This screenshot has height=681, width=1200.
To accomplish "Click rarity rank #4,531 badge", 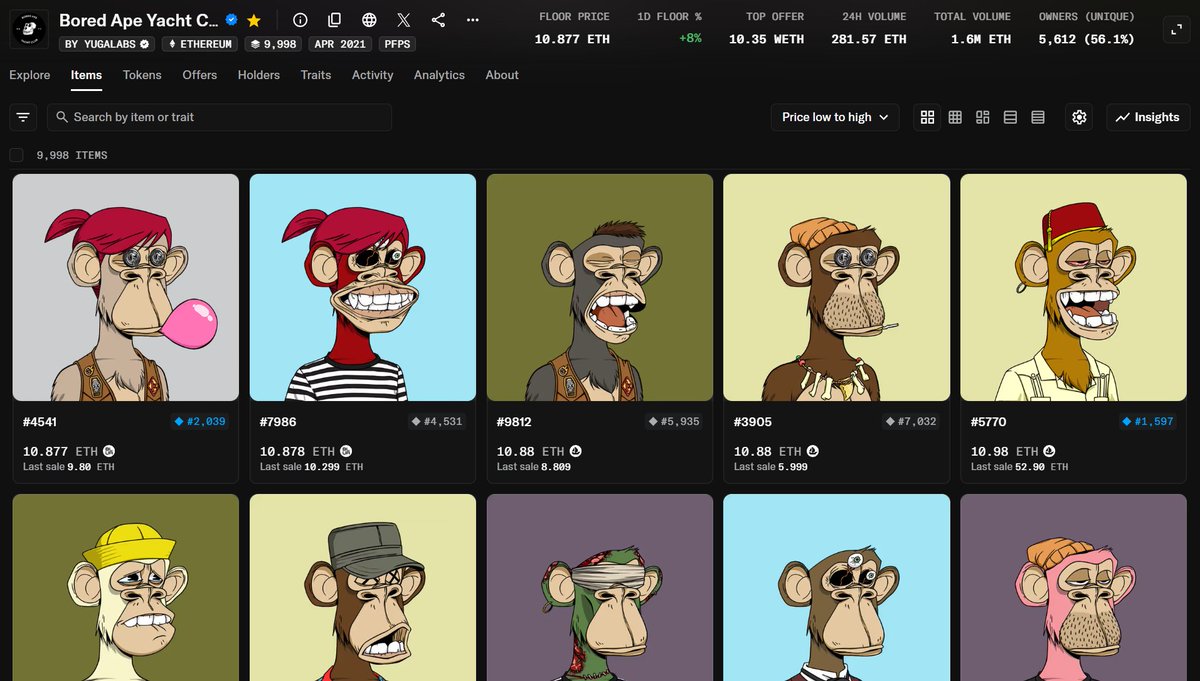I will [437, 422].
